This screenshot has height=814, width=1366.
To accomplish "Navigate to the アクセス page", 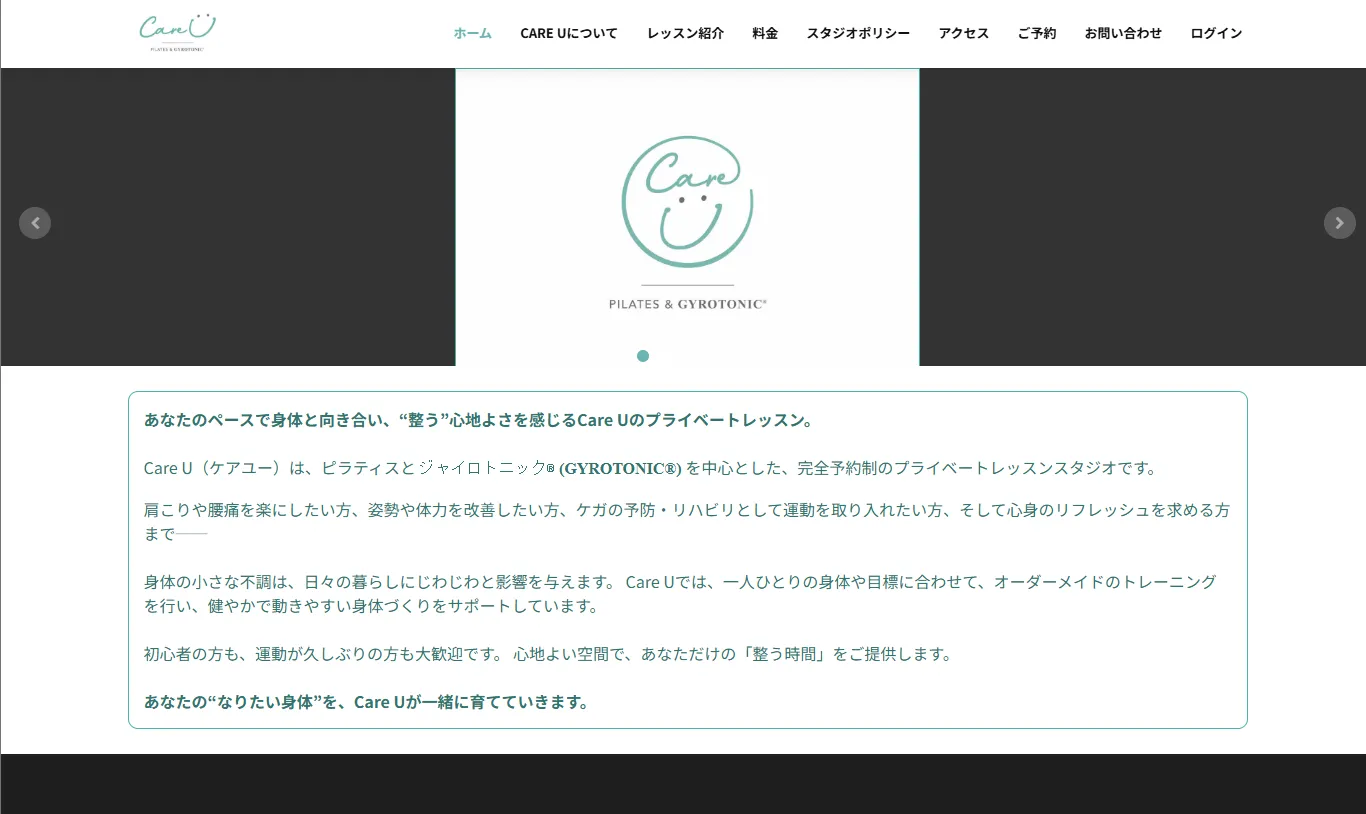I will (x=964, y=33).
